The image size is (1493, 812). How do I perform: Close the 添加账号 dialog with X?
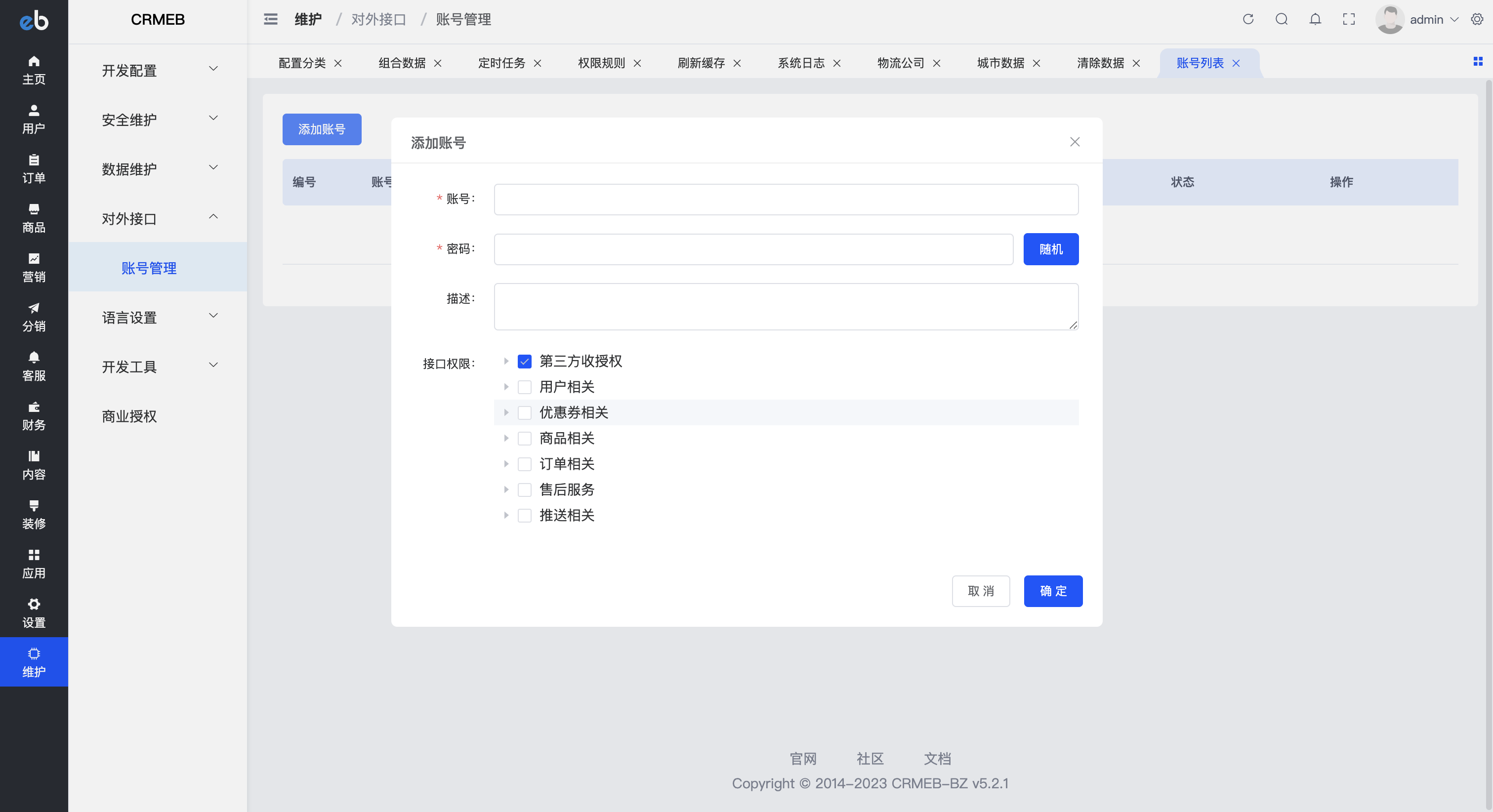pyautogui.click(x=1075, y=142)
